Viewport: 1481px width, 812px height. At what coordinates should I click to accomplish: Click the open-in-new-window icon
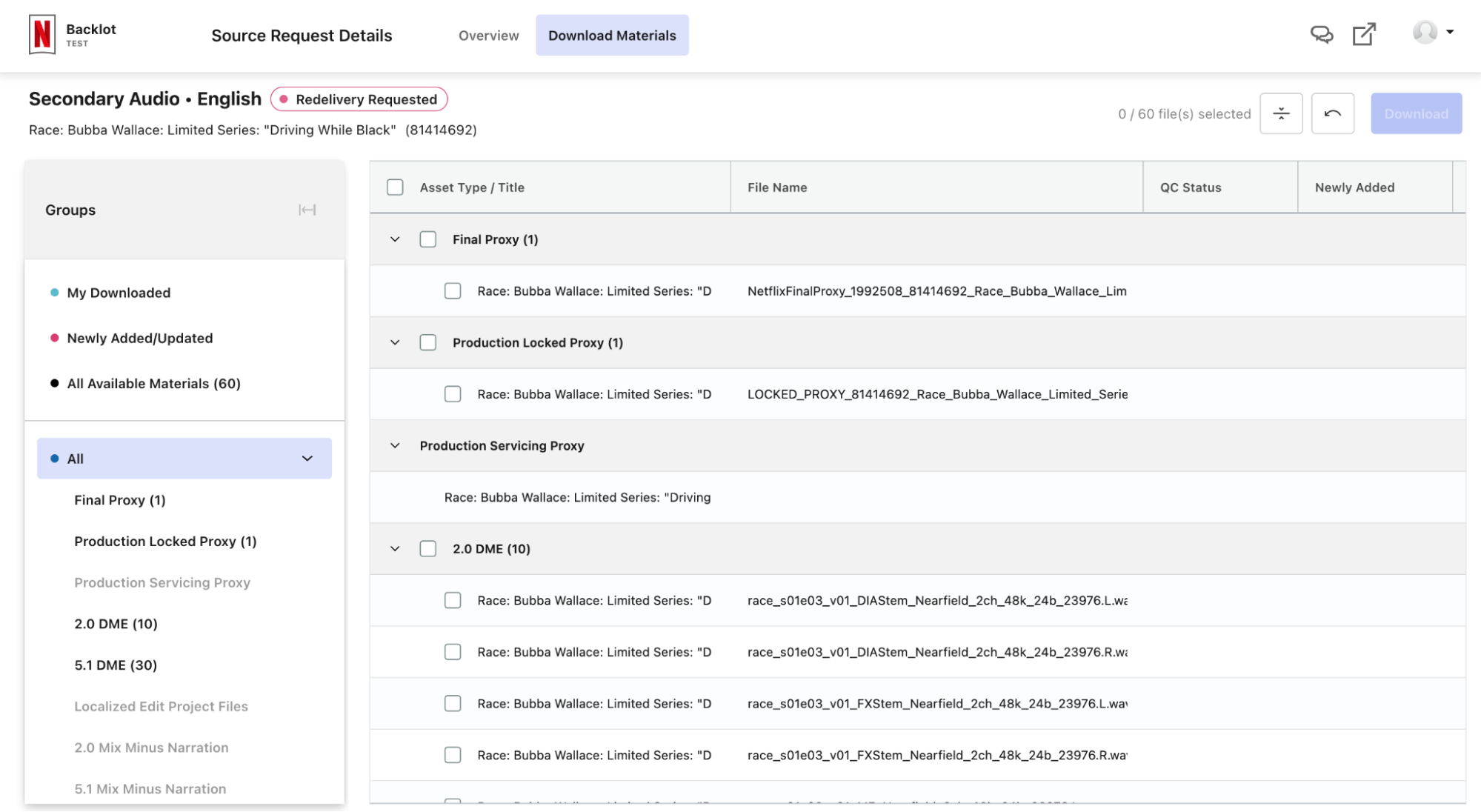(1364, 34)
